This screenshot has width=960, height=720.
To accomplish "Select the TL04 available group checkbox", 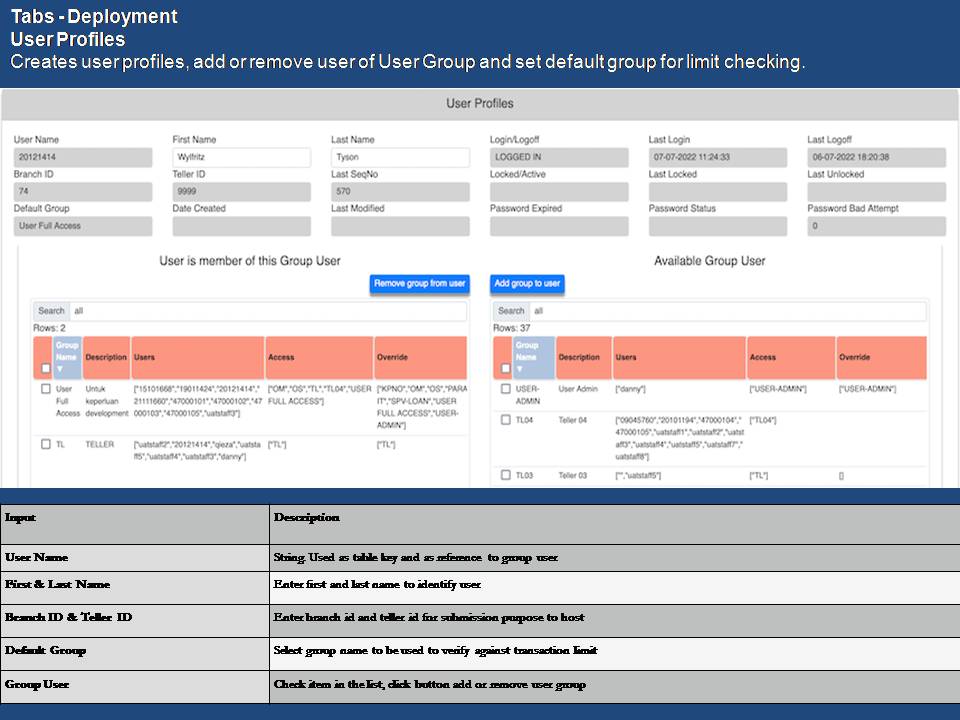I will click(x=505, y=420).
